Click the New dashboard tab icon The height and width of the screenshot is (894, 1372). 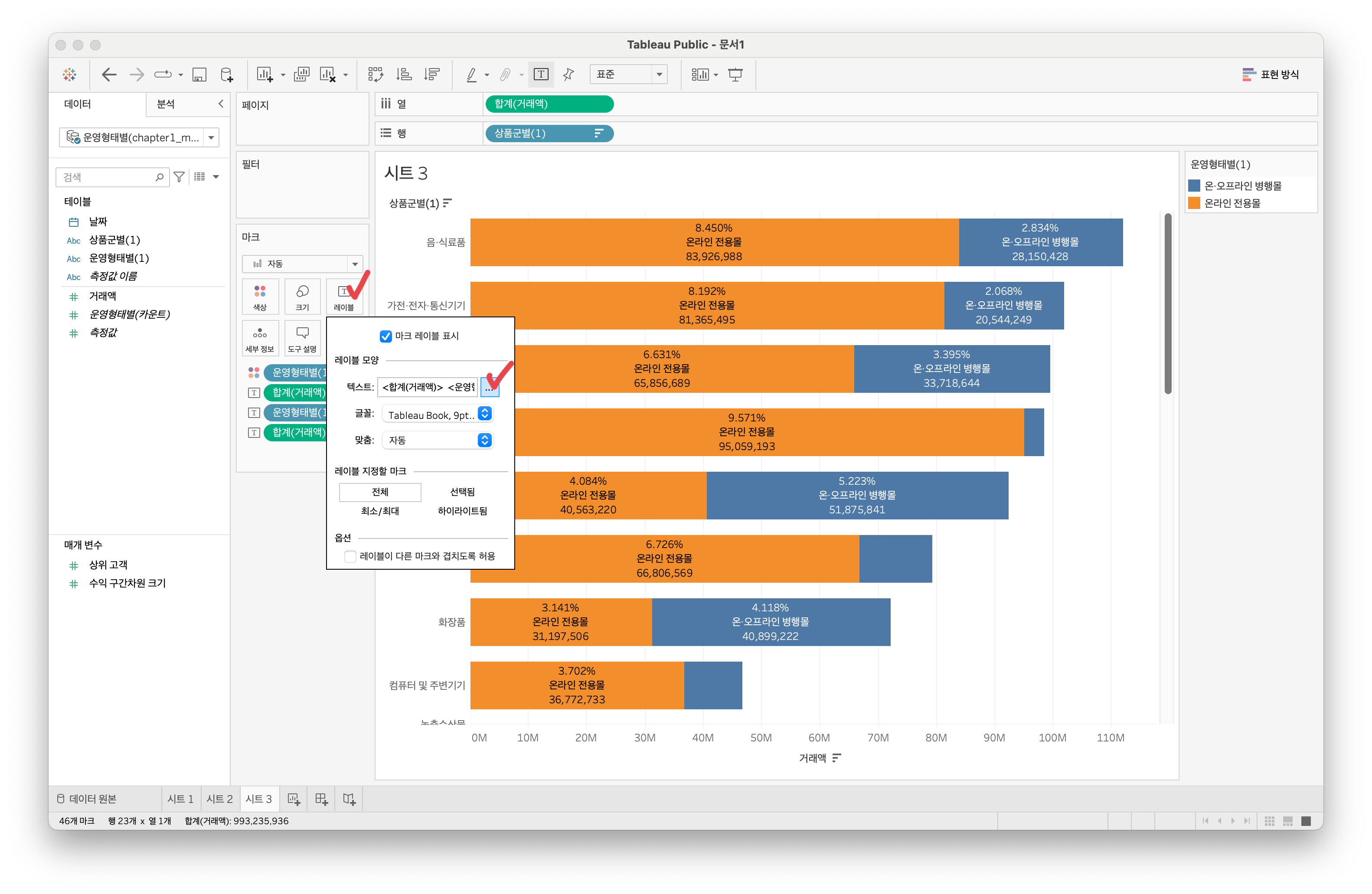322,799
